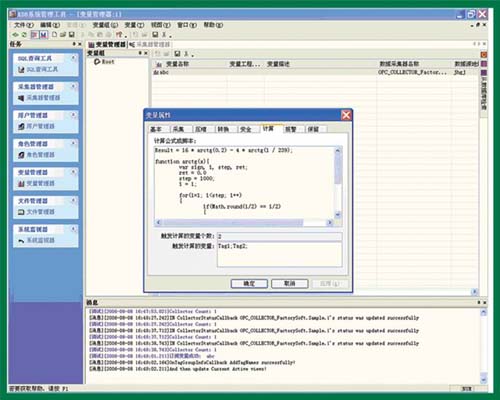500x400 pixels.
Task: Close the 消息 message pane
Action: click(x=484, y=302)
